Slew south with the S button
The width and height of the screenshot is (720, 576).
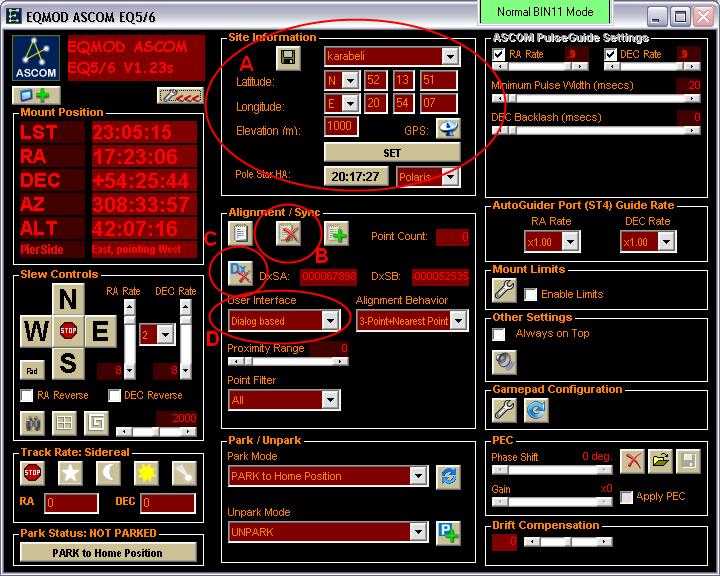click(x=68, y=362)
